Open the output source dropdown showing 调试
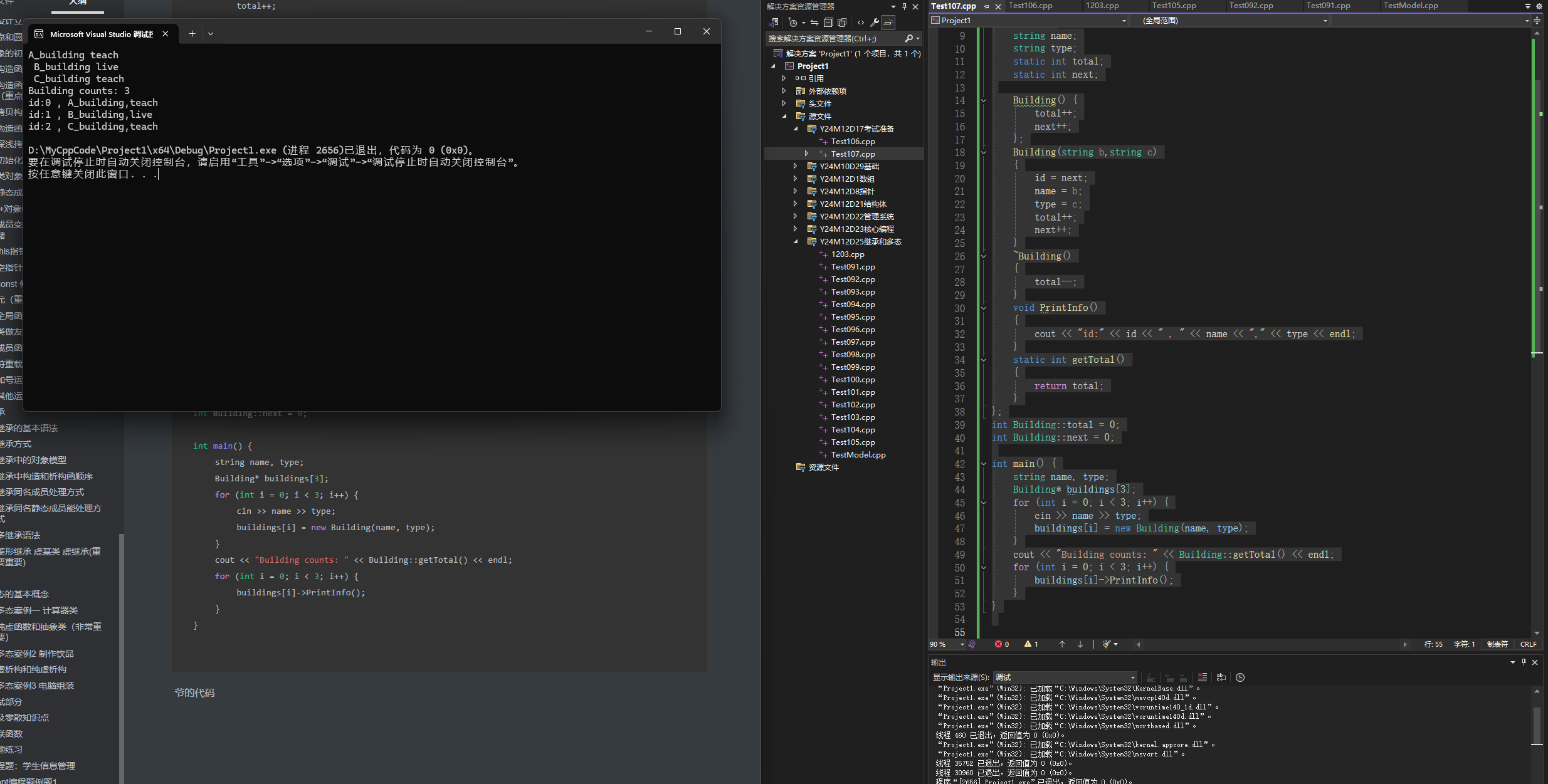 coord(1065,677)
